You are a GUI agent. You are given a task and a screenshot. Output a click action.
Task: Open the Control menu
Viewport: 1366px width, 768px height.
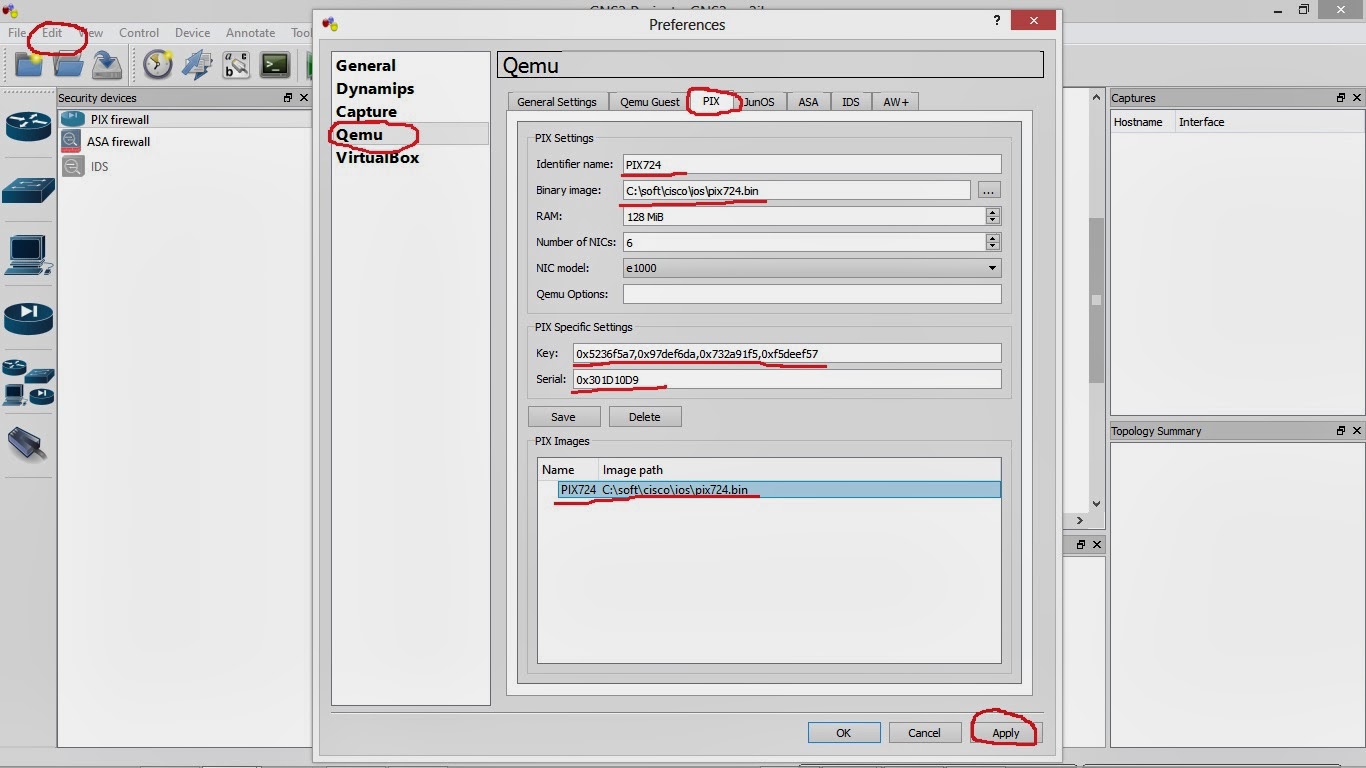(x=139, y=33)
